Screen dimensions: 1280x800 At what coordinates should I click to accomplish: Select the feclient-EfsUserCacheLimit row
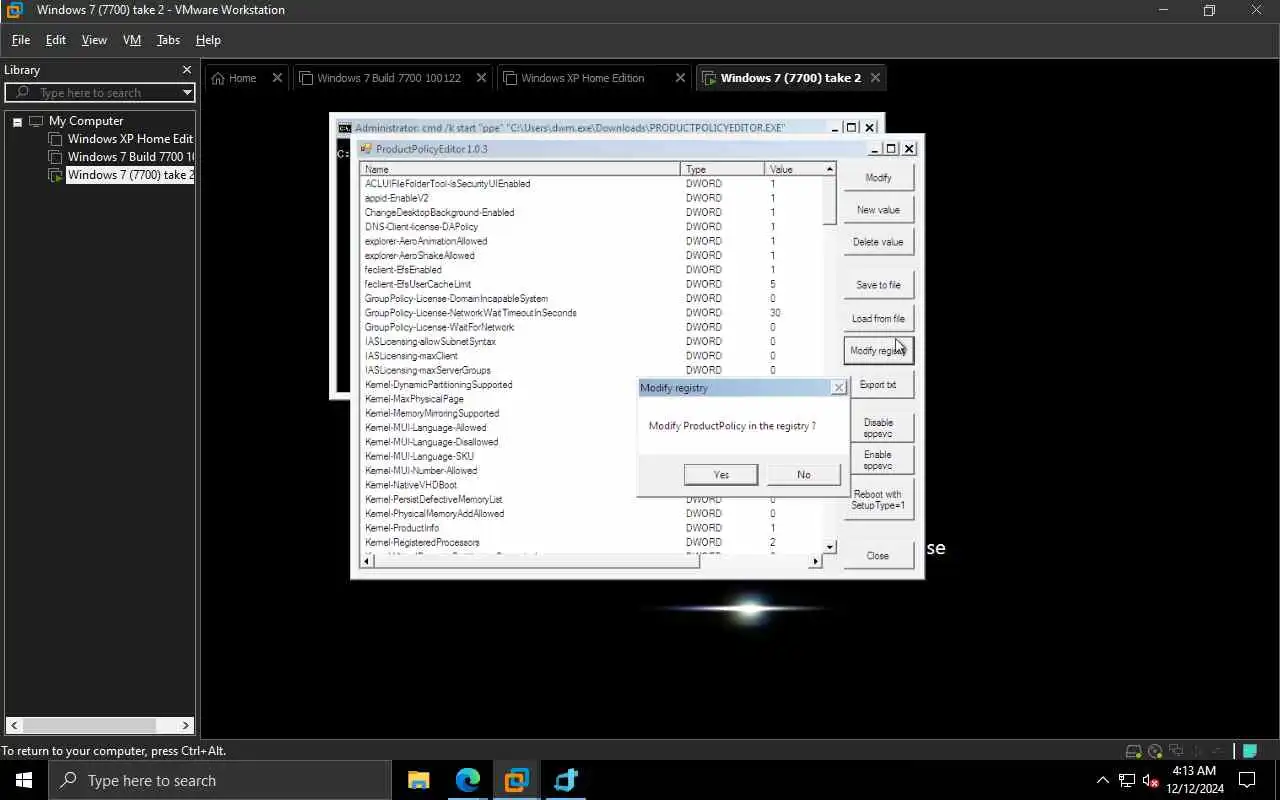pyautogui.click(x=592, y=284)
